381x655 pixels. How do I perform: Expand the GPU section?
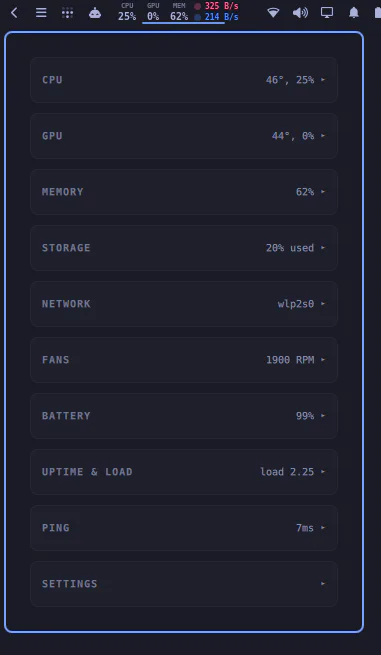pyautogui.click(x=184, y=136)
